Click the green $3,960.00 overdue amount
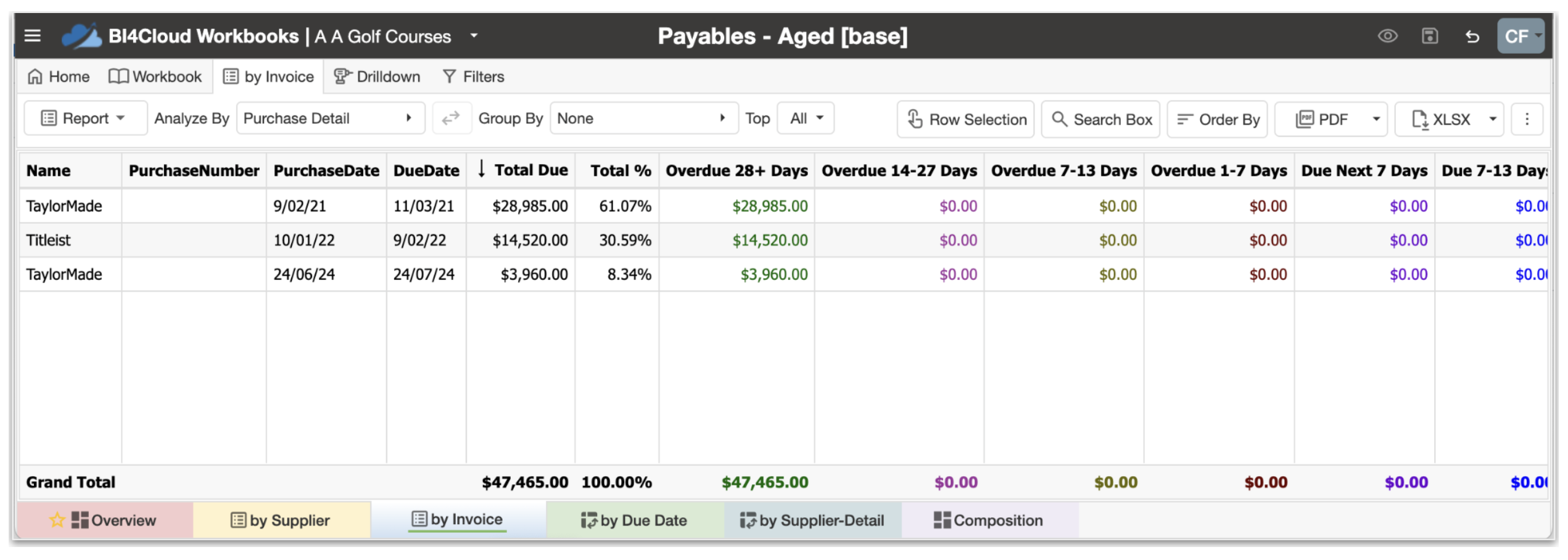The height and width of the screenshot is (560, 1568). (774, 274)
